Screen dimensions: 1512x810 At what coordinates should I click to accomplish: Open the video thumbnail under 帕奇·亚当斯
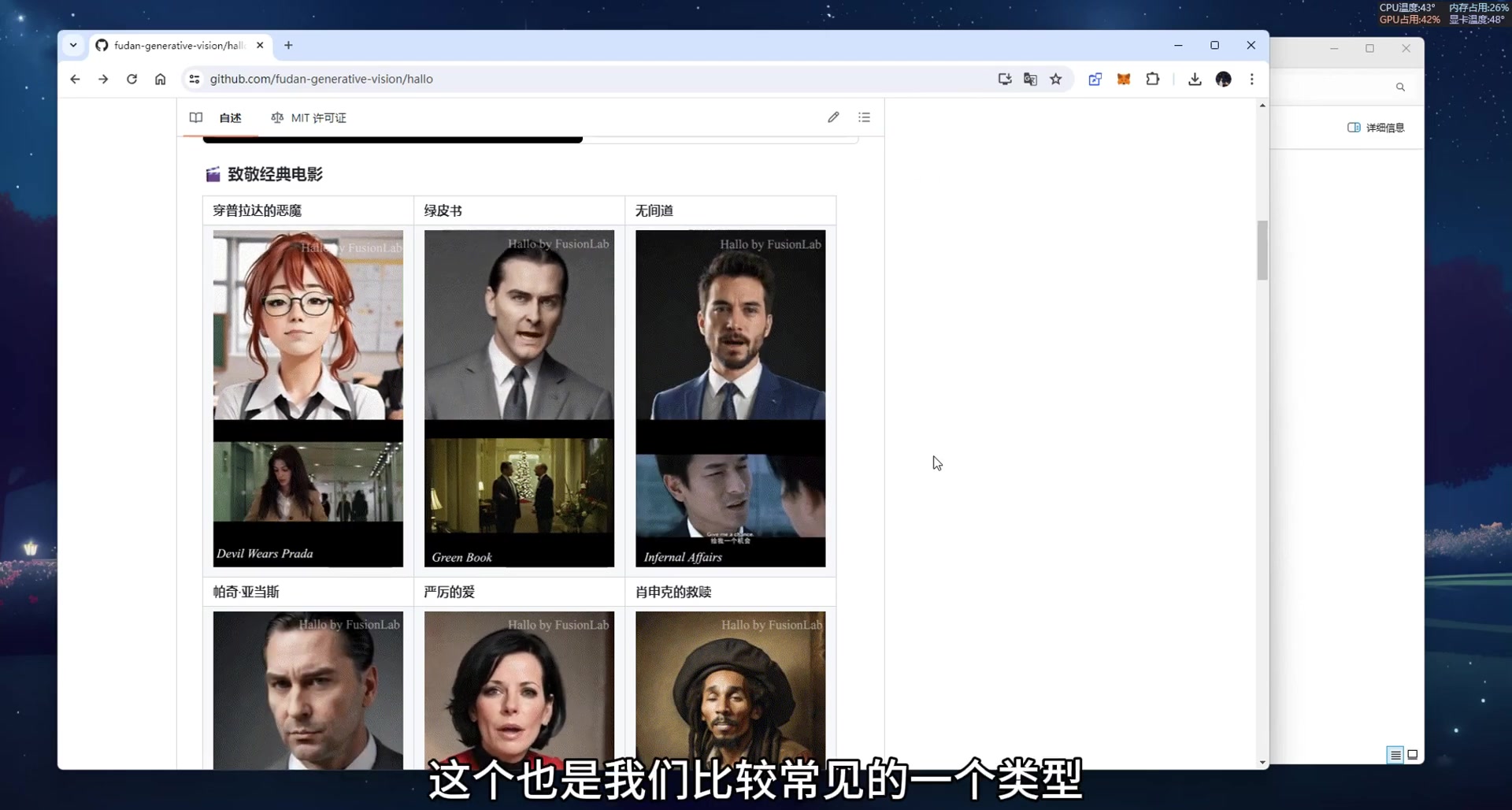coord(308,689)
